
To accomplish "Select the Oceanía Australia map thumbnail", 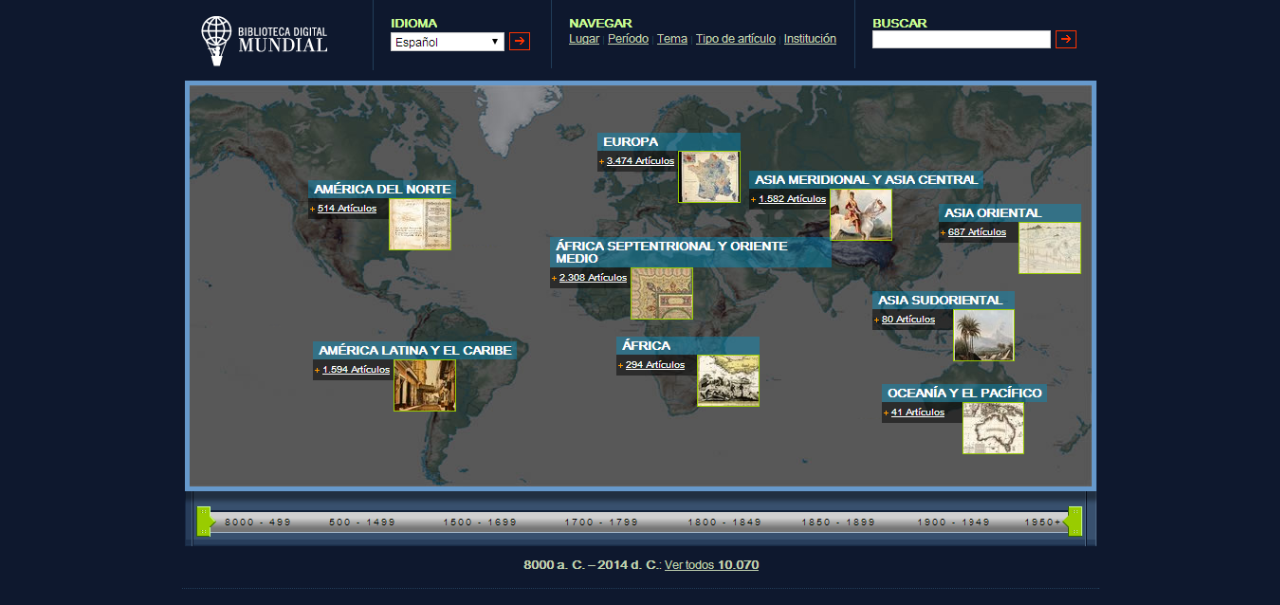I will 993,428.
